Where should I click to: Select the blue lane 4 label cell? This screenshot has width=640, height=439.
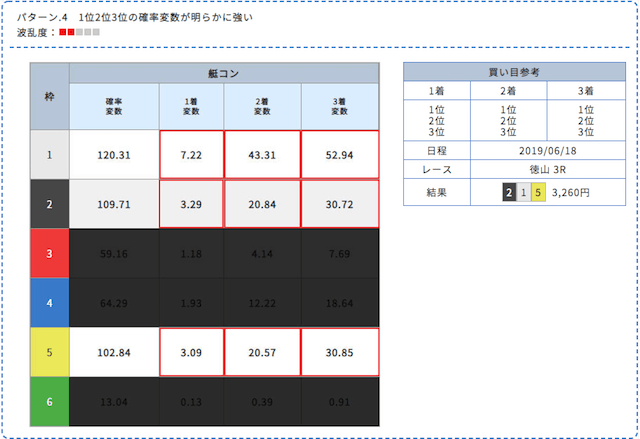tap(49, 303)
